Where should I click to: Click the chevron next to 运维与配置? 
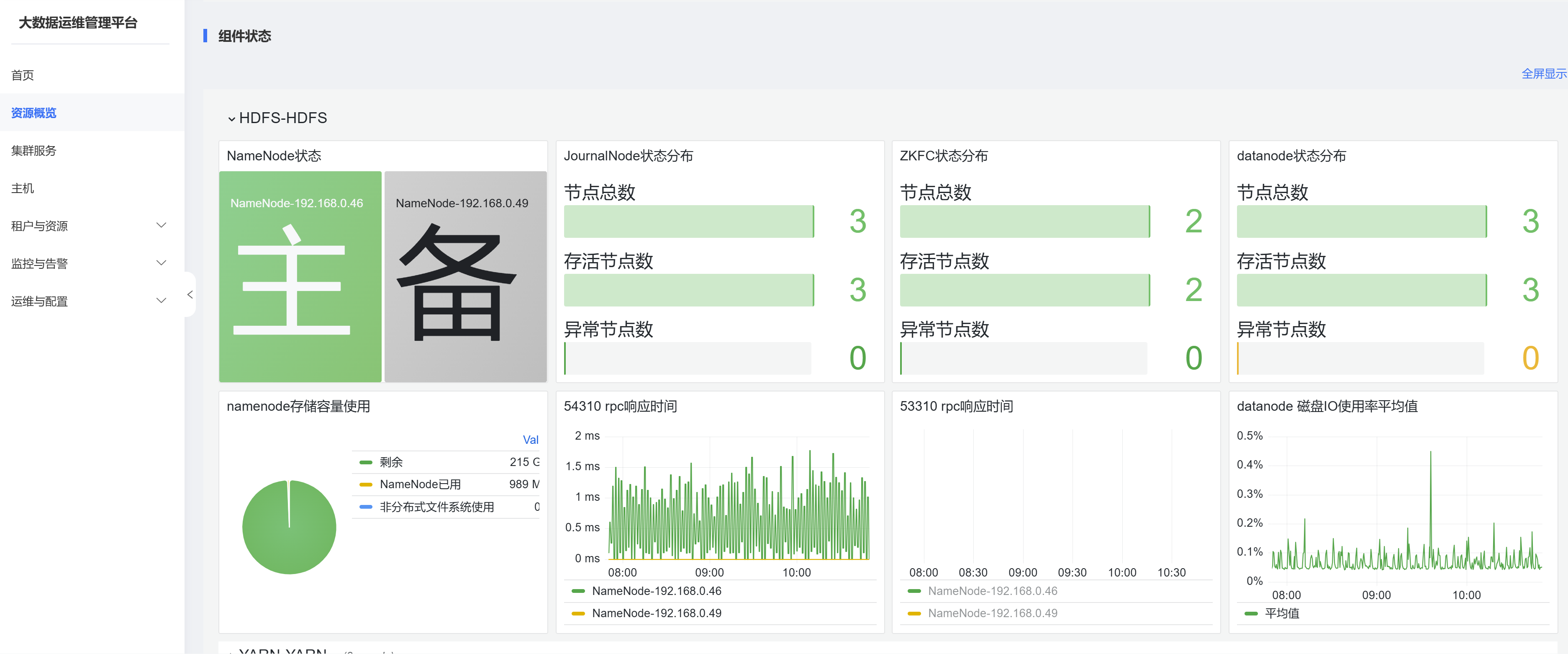tap(161, 301)
